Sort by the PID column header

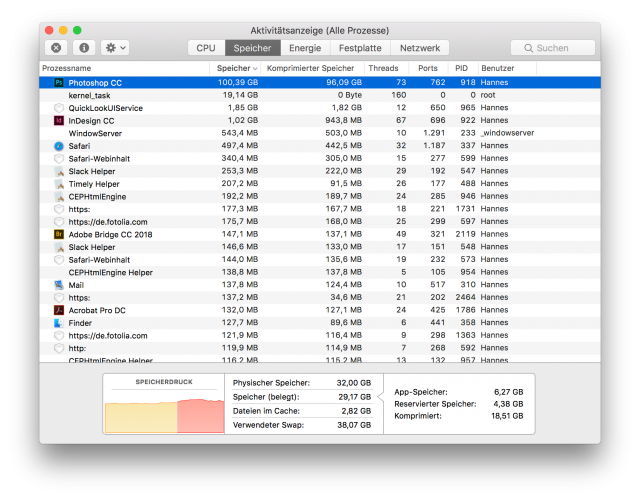(463, 68)
